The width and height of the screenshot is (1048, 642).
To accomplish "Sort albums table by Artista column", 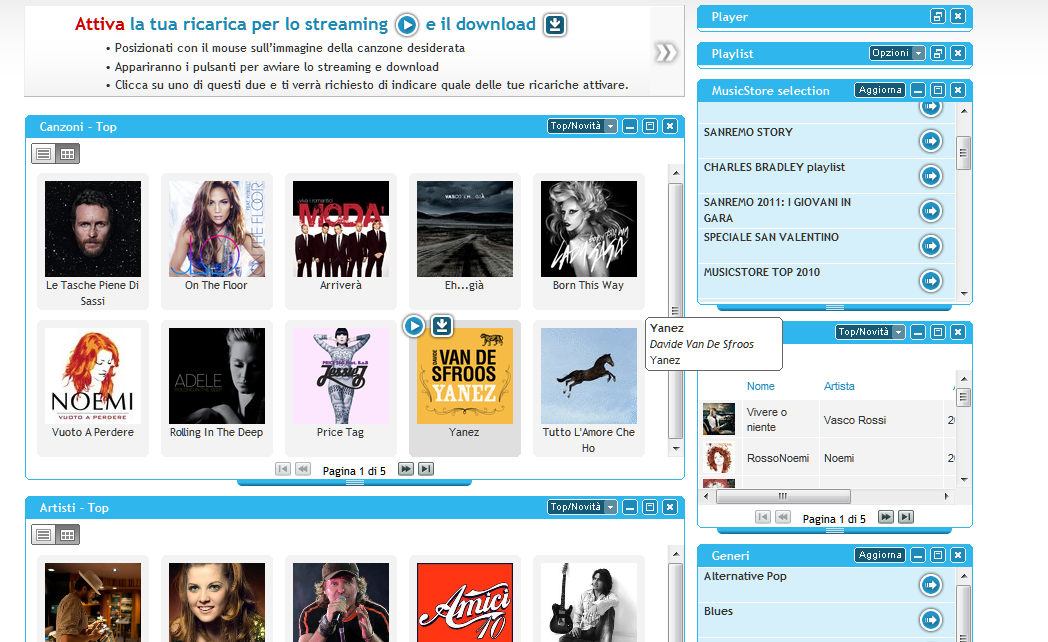I will pos(839,386).
